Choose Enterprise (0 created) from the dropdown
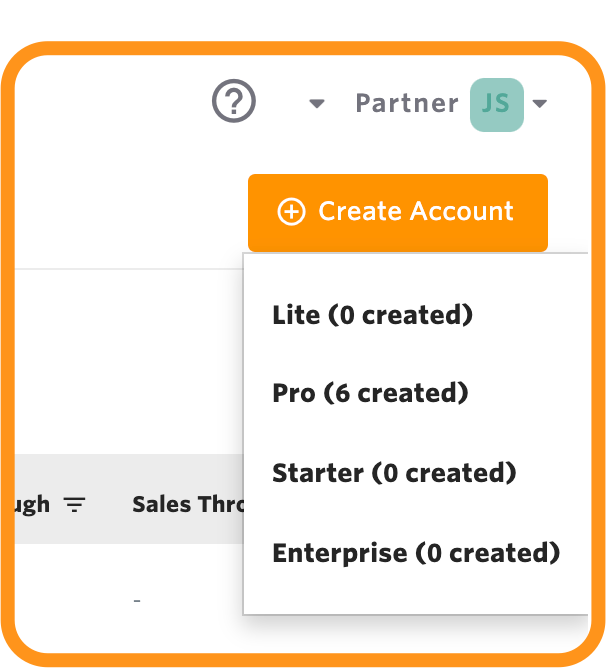 (416, 553)
